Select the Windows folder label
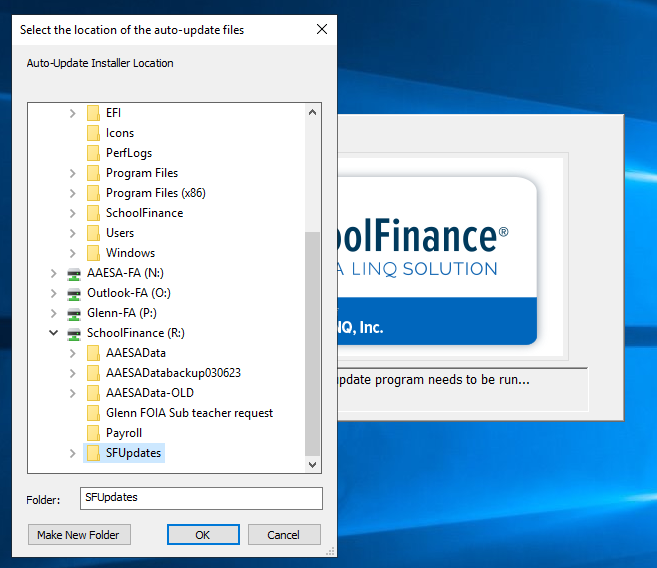This screenshot has width=657, height=568. coord(130,253)
